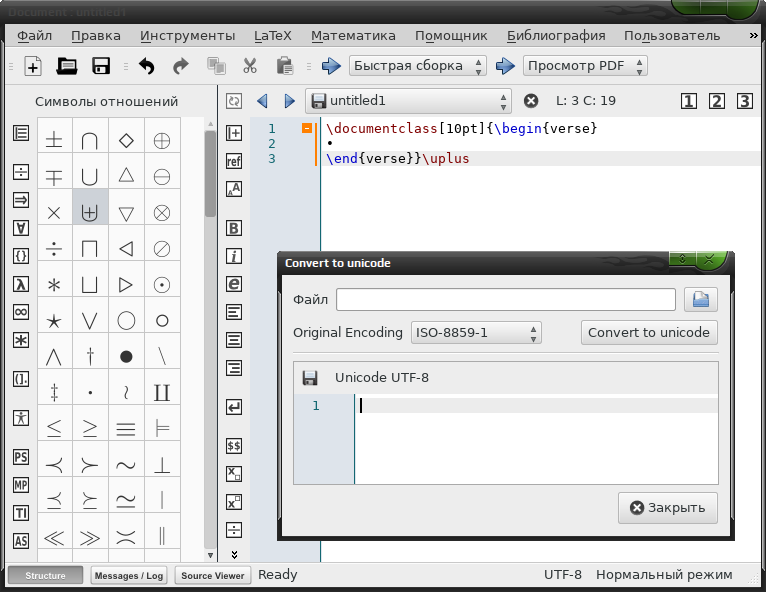The width and height of the screenshot is (766, 592).
Task: Collapse code fold on line 1
Action: coord(307,128)
